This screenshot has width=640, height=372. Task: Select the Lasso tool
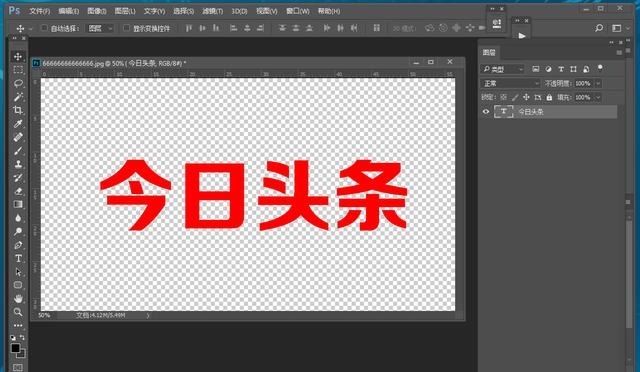coord(18,83)
